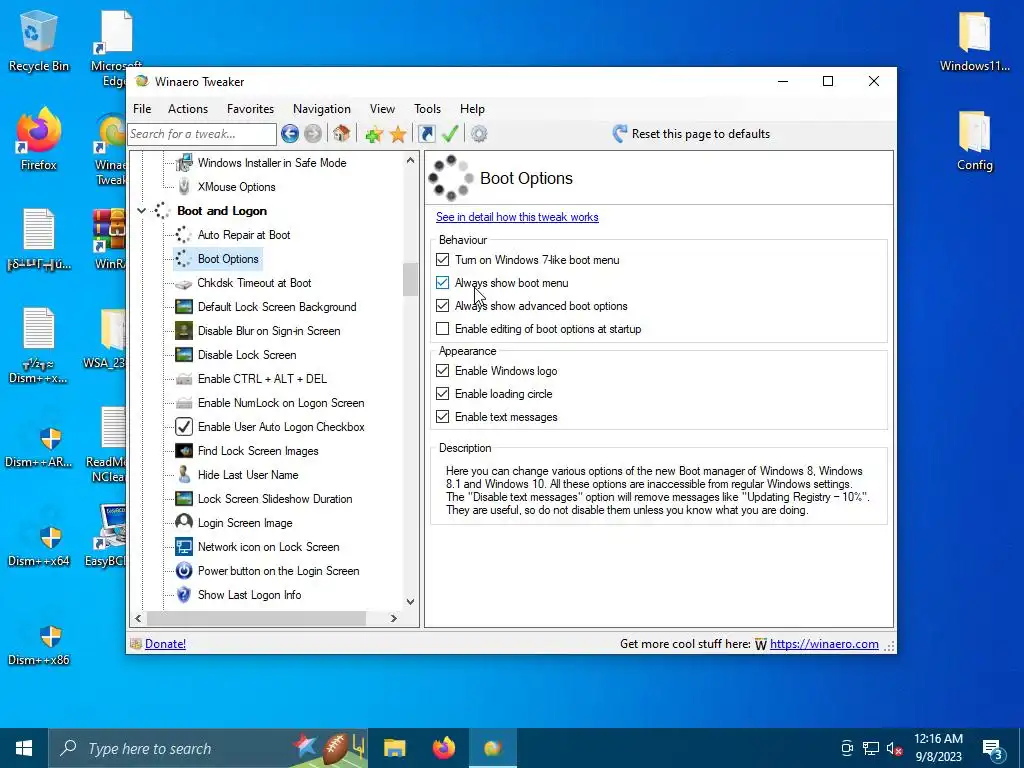Click the muted volume tray icon
Image resolution: width=1024 pixels, height=768 pixels.
tap(894, 748)
